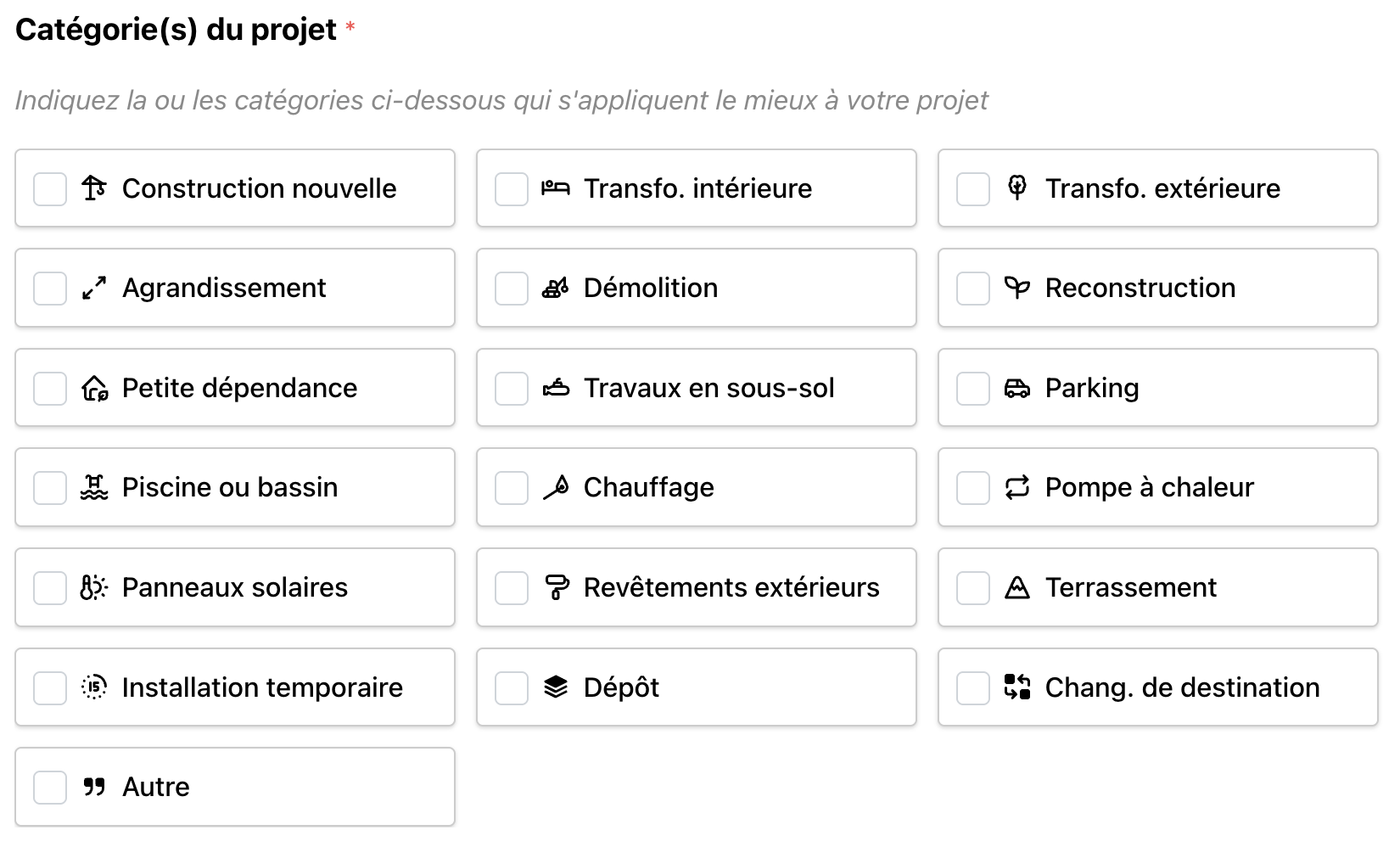This screenshot has width=1400, height=847.
Task: Click the Catégorie(s) du projet heading
Action: pyautogui.click(x=176, y=30)
